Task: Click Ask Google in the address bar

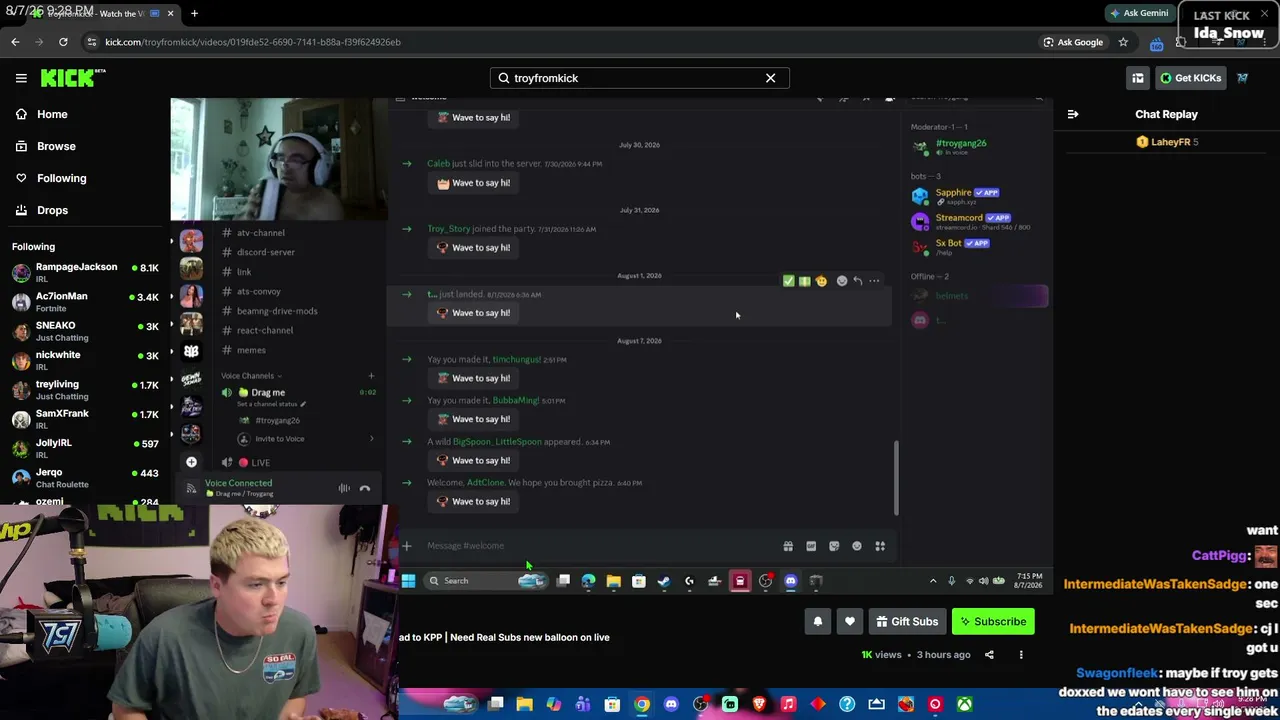Action: click(x=1073, y=42)
